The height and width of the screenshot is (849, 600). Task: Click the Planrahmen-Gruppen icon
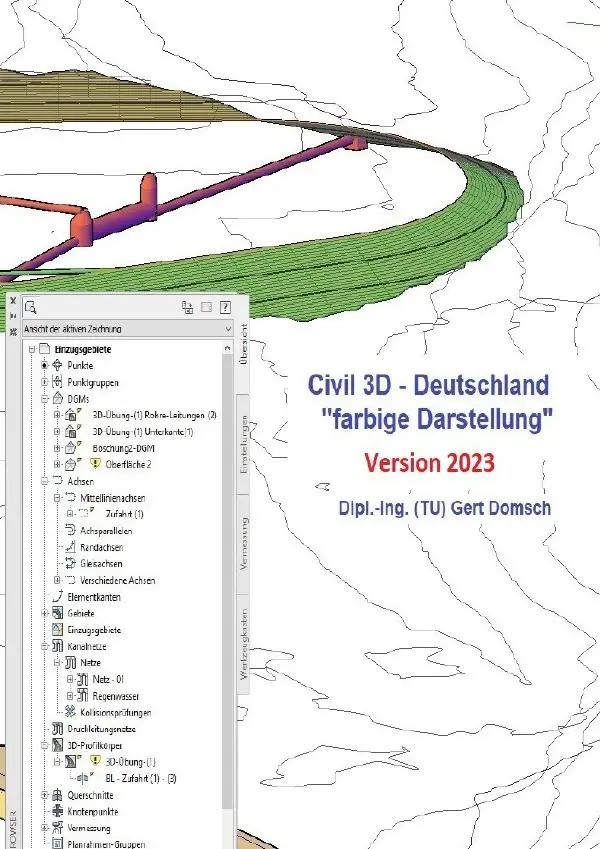(x=57, y=843)
